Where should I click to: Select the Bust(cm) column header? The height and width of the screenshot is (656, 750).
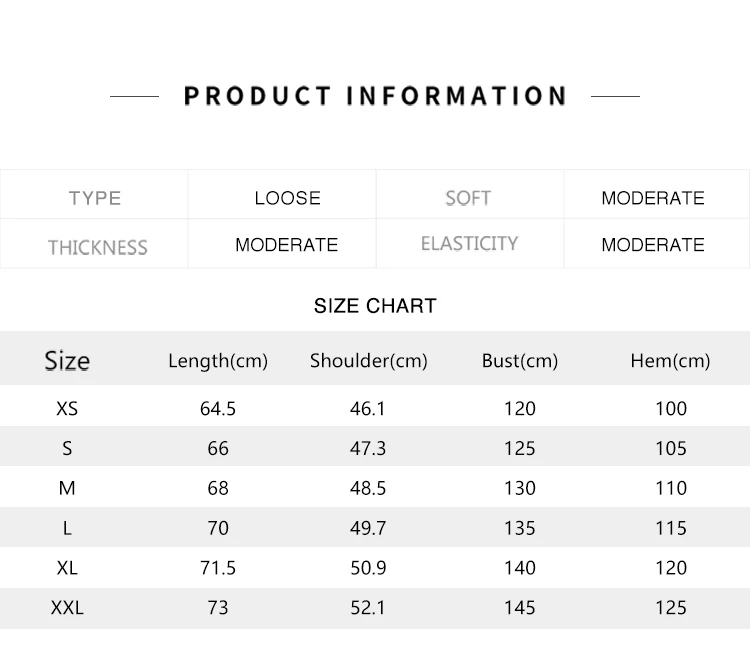click(520, 361)
